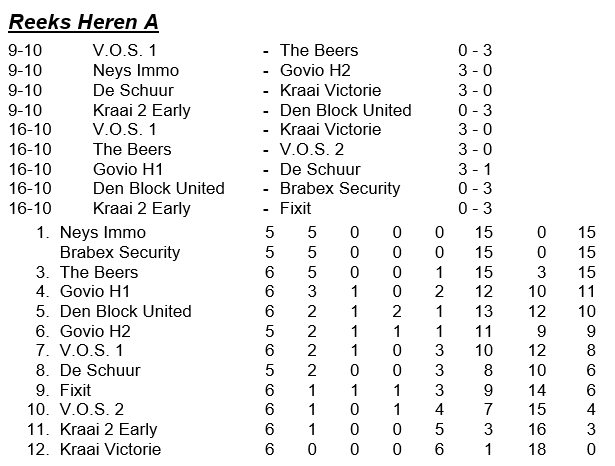Select 'Neys Immo' in standings rank 1
615x466 pixels.
click(x=103, y=233)
